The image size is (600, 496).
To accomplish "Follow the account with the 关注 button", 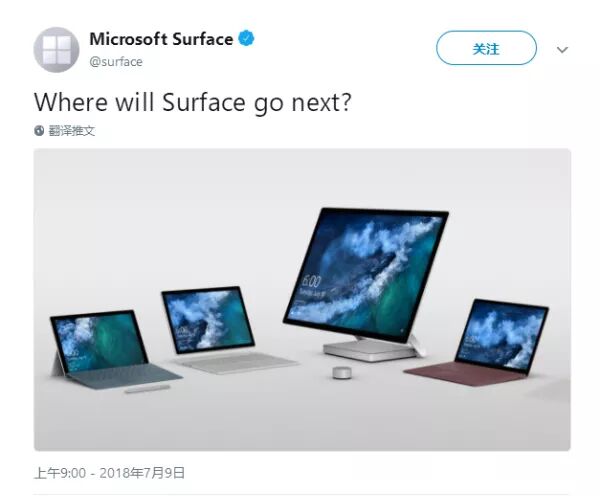I will point(486,48).
